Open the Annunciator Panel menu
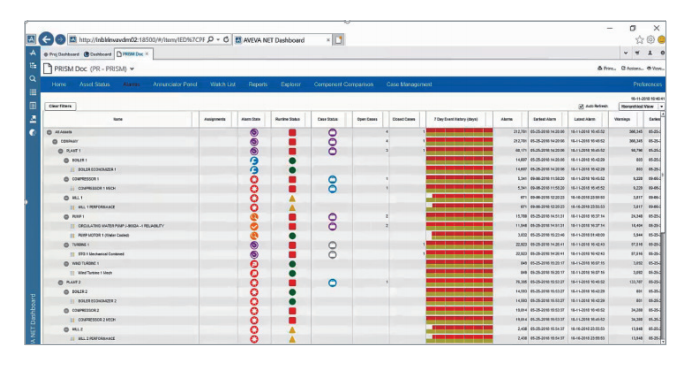The image size is (687, 367). (175, 84)
